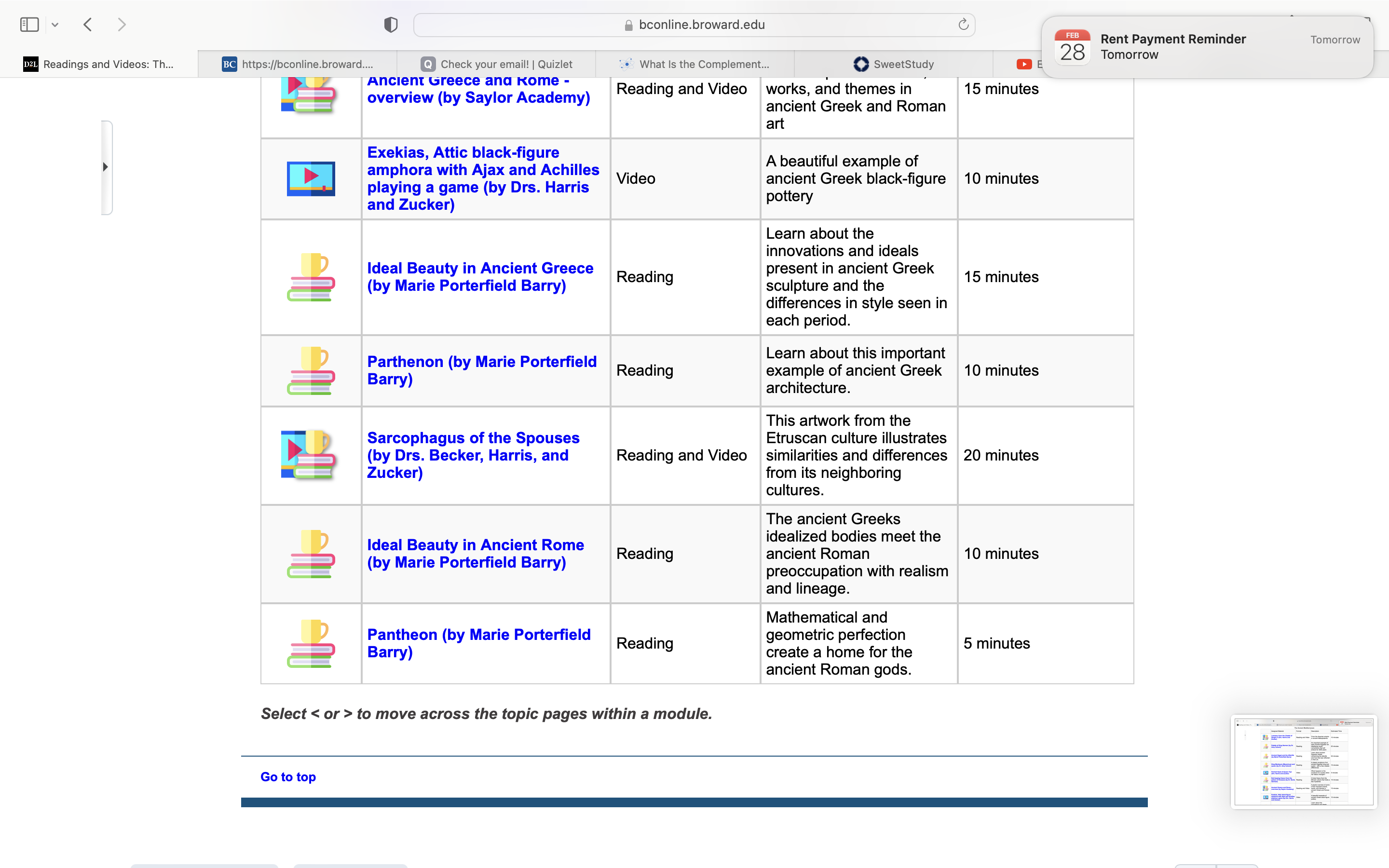Switch to the SweetStudy tab
This screenshot has width=1389, height=868.
894,64
